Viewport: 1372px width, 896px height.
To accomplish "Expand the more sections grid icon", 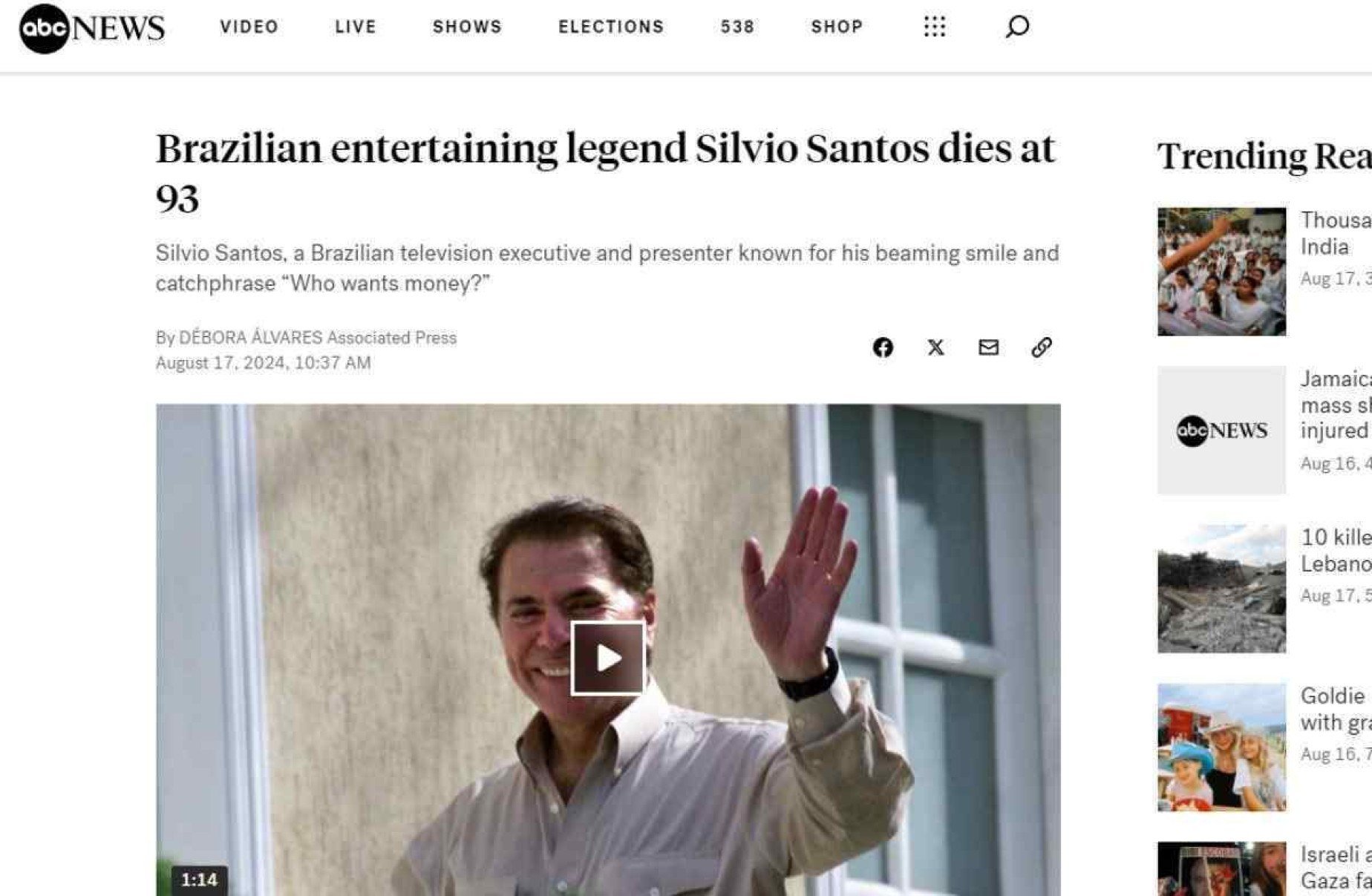I will [935, 27].
